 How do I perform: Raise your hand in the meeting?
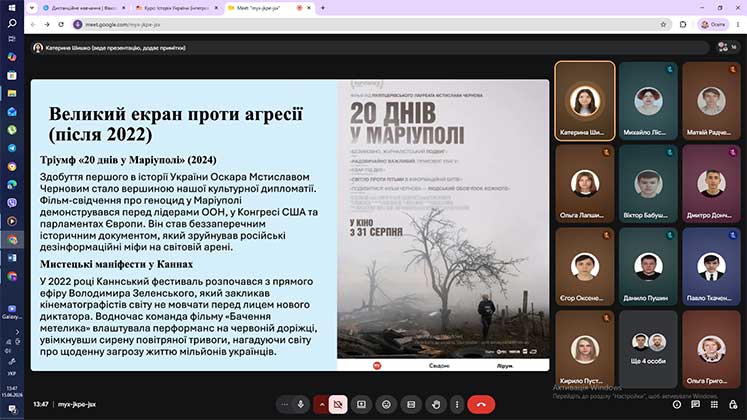click(436, 404)
